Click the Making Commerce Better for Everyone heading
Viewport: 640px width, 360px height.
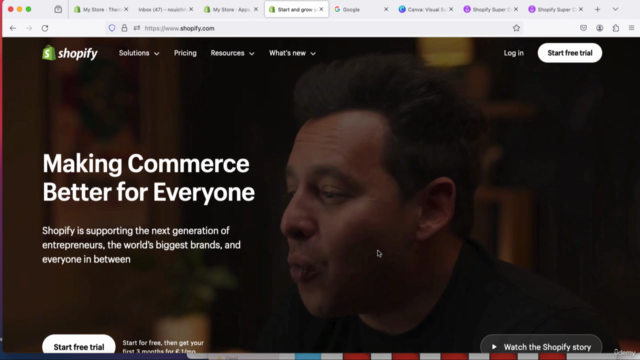coord(149,178)
